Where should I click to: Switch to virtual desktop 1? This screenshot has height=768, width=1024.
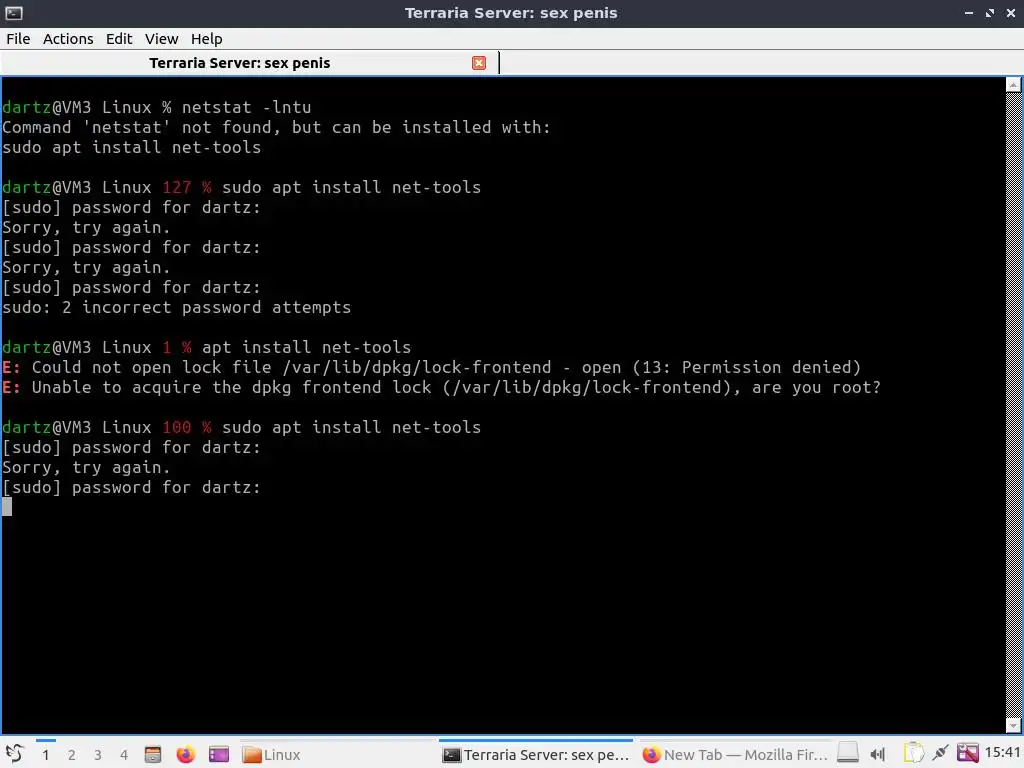coord(46,755)
